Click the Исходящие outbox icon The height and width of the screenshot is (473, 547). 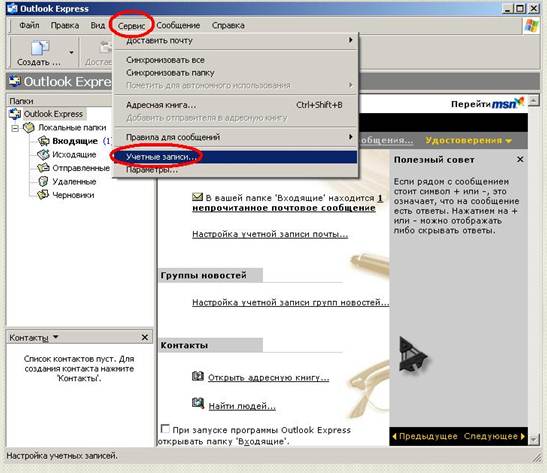coord(44,155)
